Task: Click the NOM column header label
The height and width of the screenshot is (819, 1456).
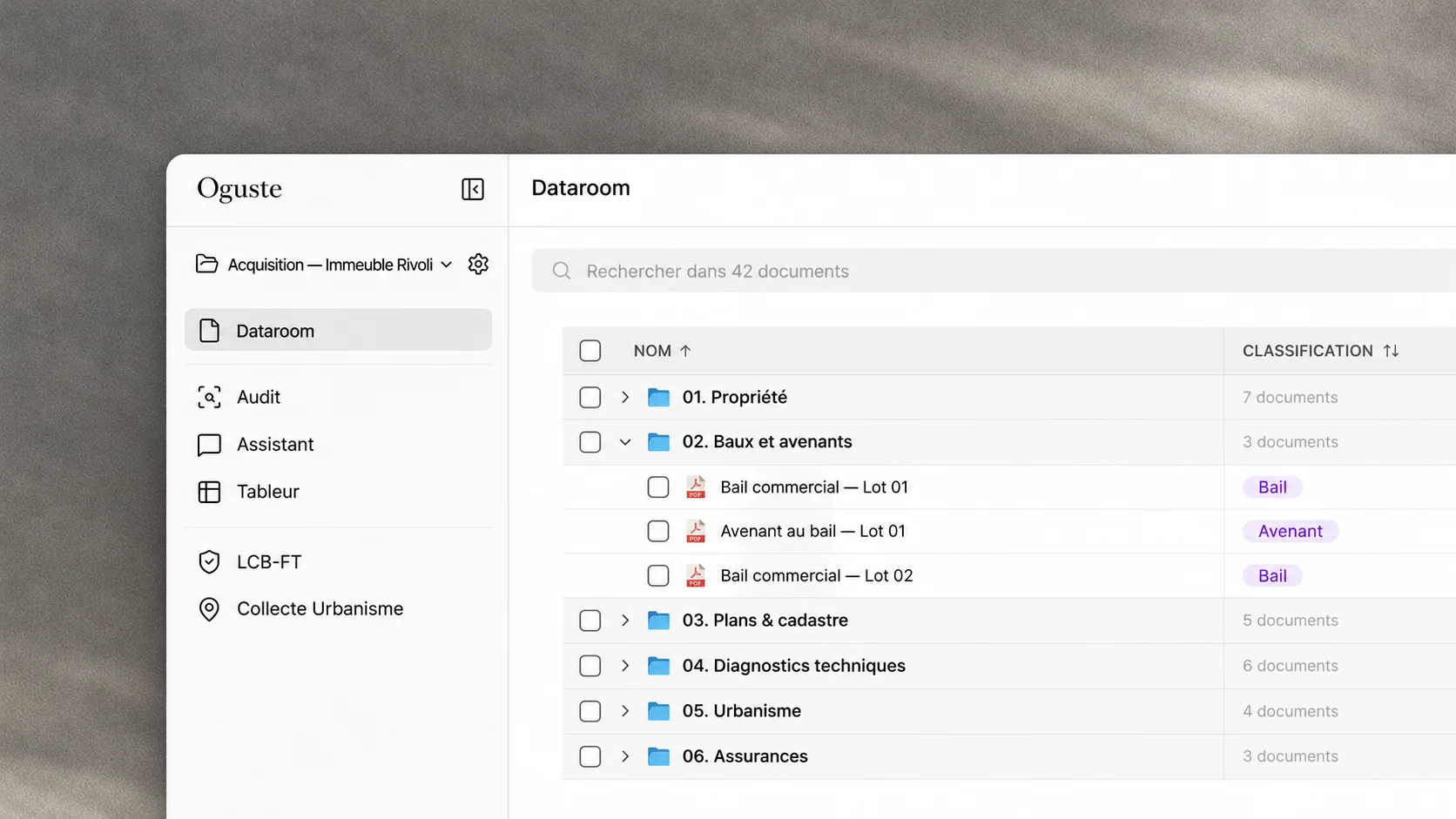Action: tap(652, 351)
